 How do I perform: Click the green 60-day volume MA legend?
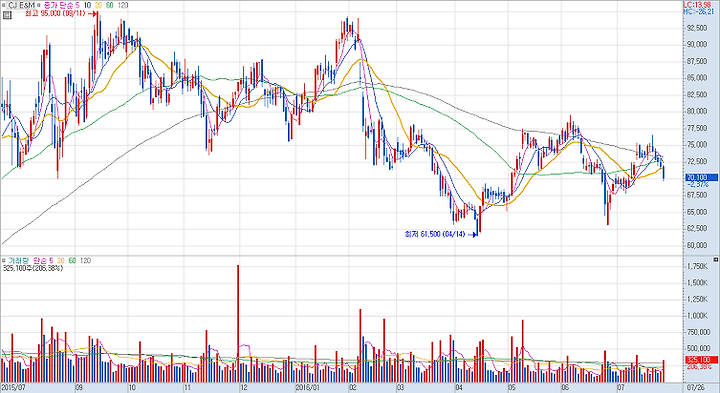point(72,261)
